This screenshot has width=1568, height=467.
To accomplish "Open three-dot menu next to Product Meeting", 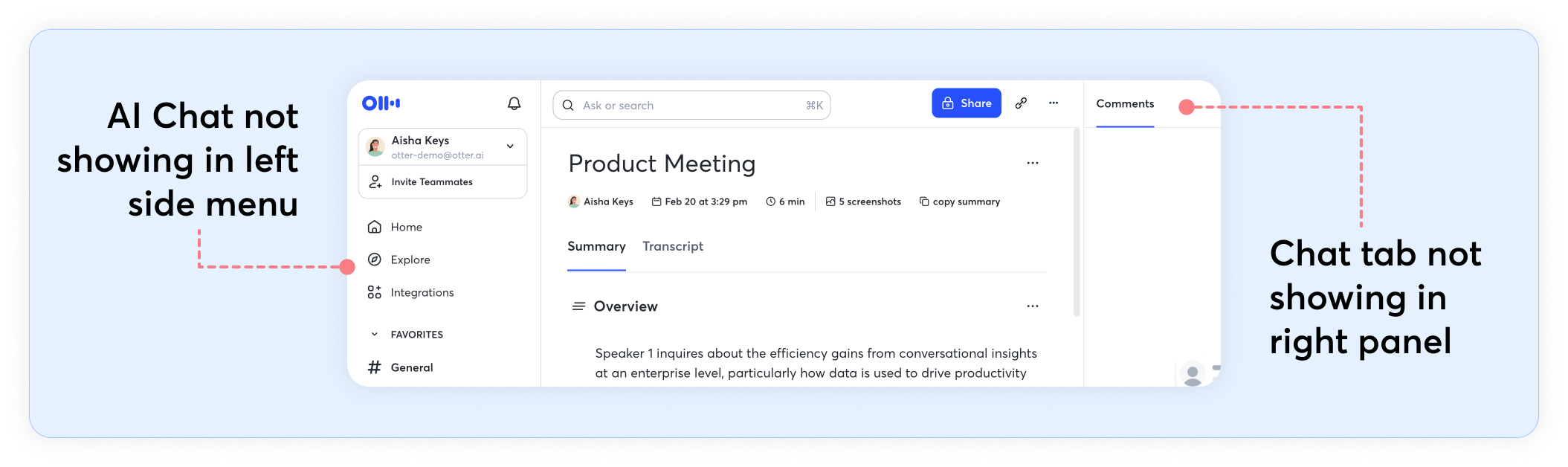I will pyautogui.click(x=1033, y=163).
